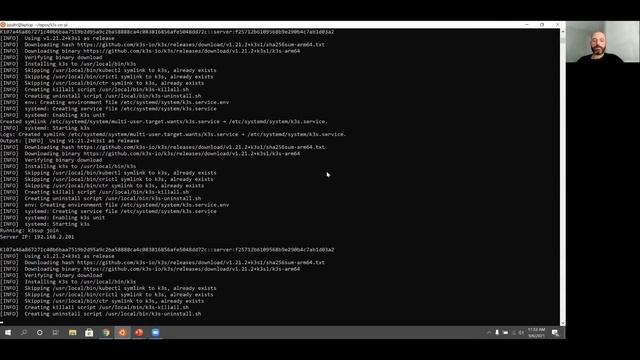This screenshot has width=640, height=360.
Task: Open the blue app icon on taskbar
Action: click(156, 333)
